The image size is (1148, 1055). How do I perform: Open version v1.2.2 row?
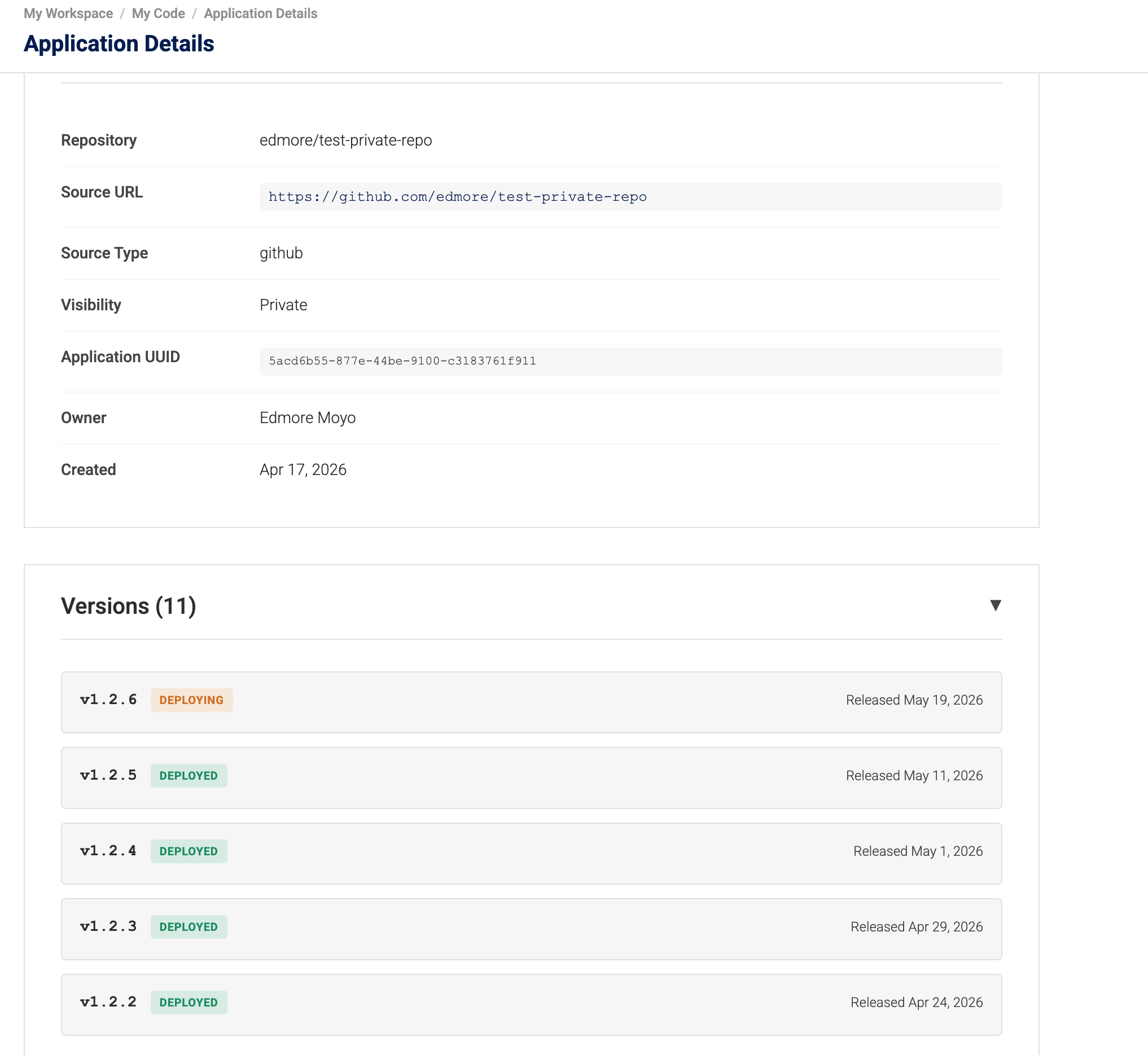(x=531, y=1005)
